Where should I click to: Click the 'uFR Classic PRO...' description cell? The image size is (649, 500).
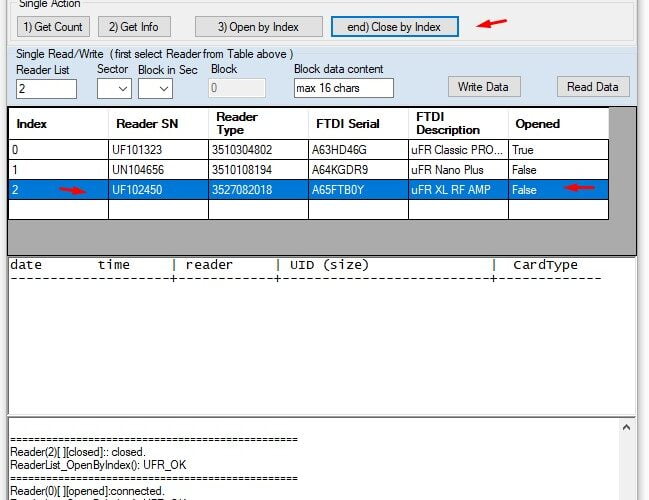coord(459,150)
